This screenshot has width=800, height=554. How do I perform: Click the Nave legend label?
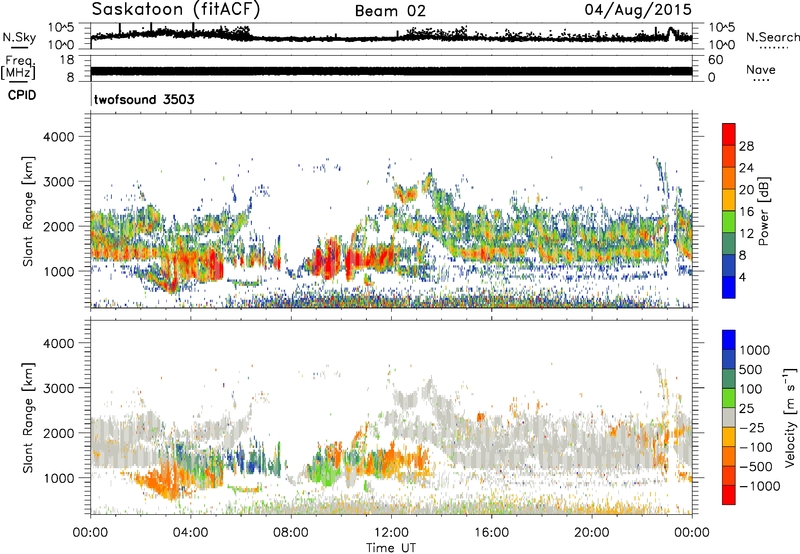[761, 70]
